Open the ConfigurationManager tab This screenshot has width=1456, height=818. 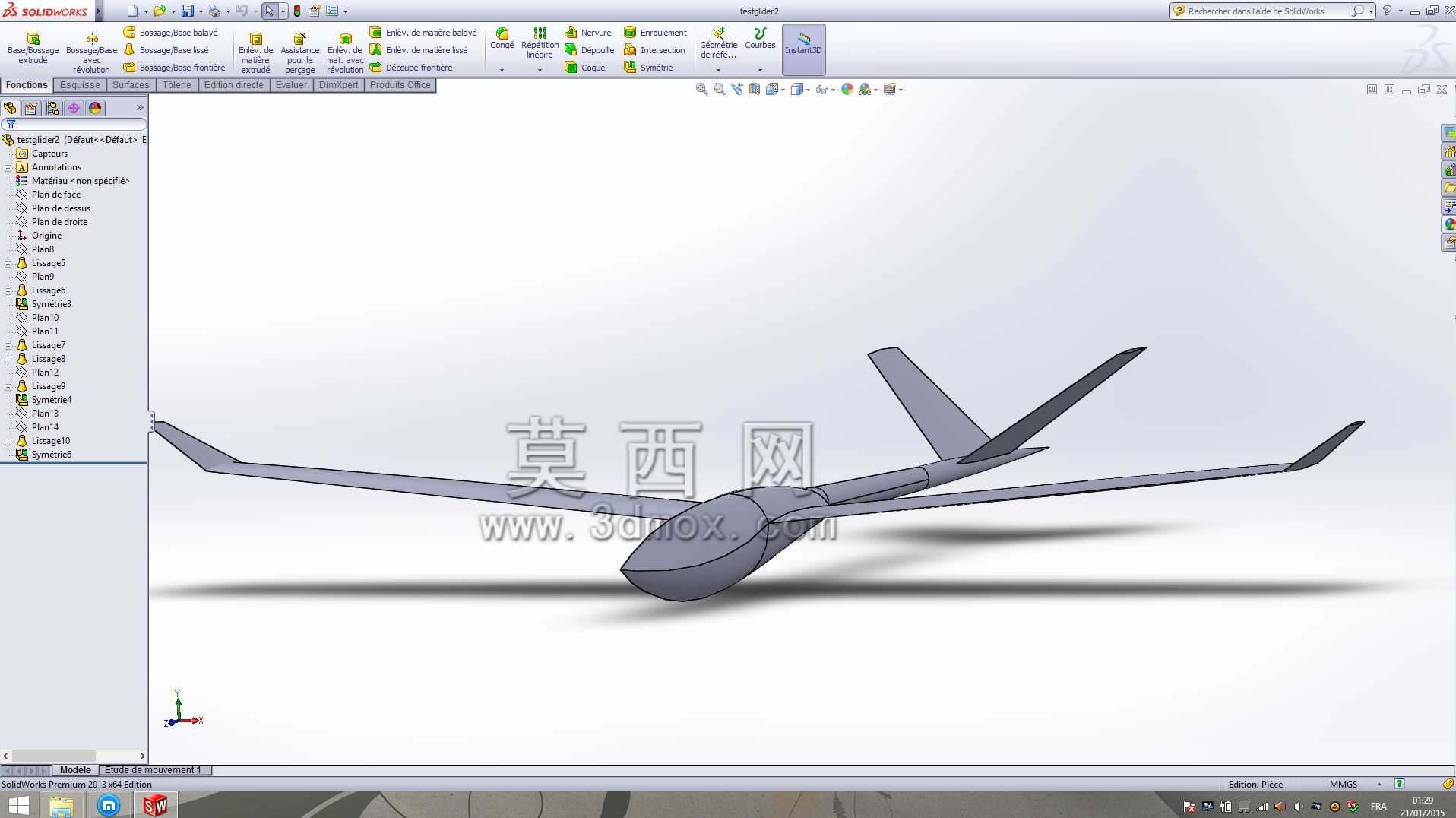click(x=52, y=108)
